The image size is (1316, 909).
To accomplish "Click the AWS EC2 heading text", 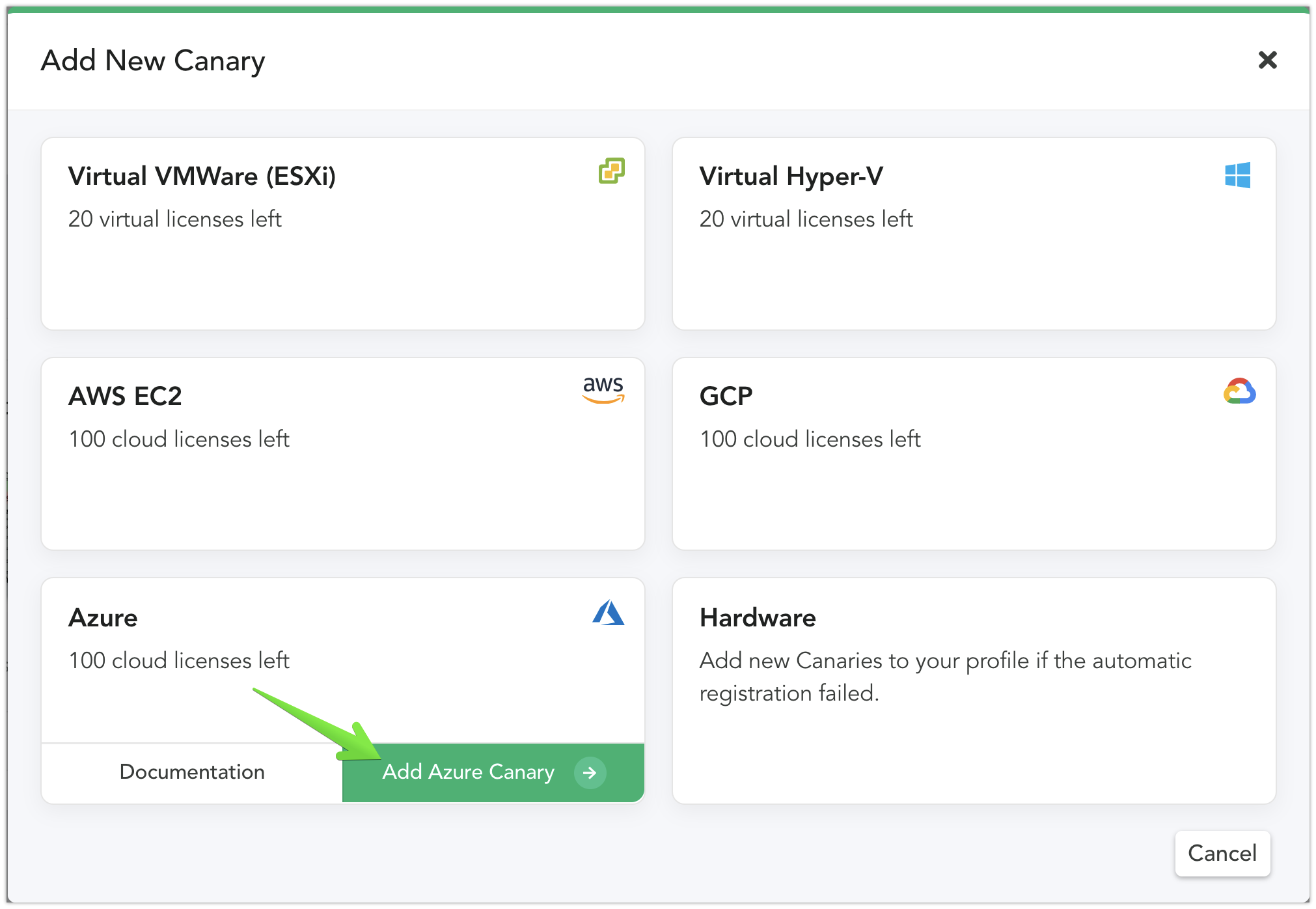I will [125, 397].
